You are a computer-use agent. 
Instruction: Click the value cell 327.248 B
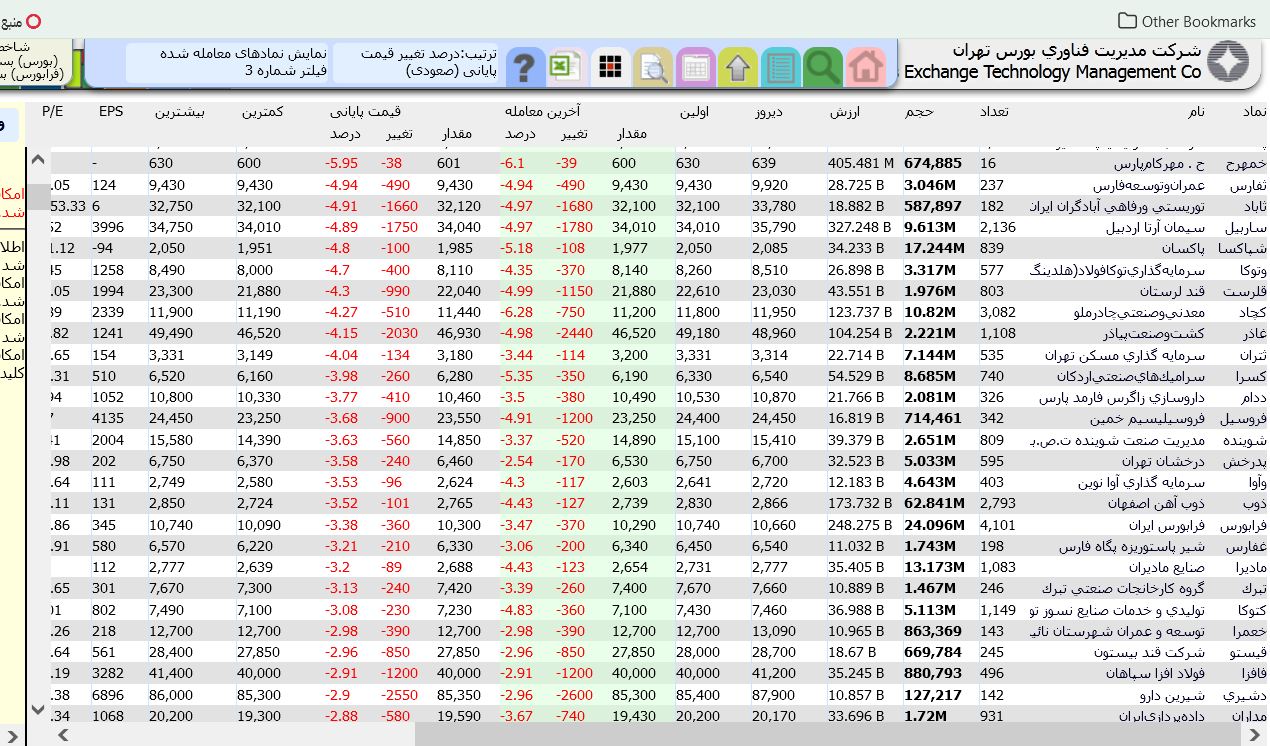point(860,227)
